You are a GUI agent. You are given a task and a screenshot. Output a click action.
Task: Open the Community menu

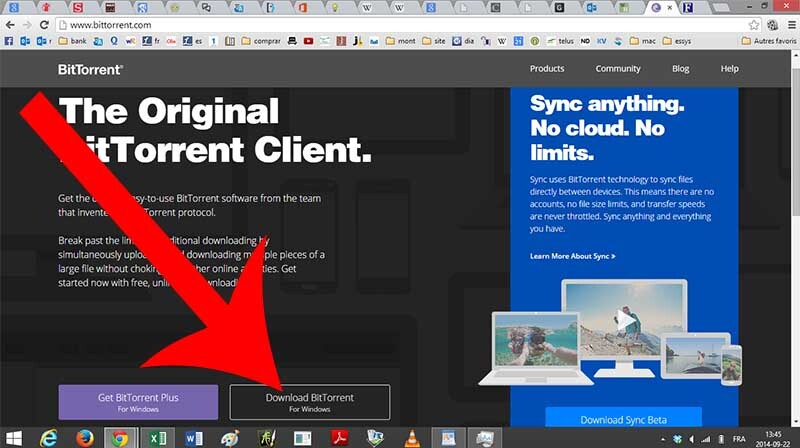[618, 68]
